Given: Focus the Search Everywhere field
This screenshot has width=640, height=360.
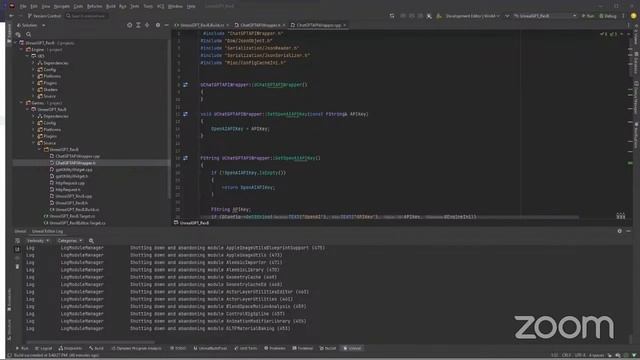Looking at the screenshot, I should click(87, 16).
